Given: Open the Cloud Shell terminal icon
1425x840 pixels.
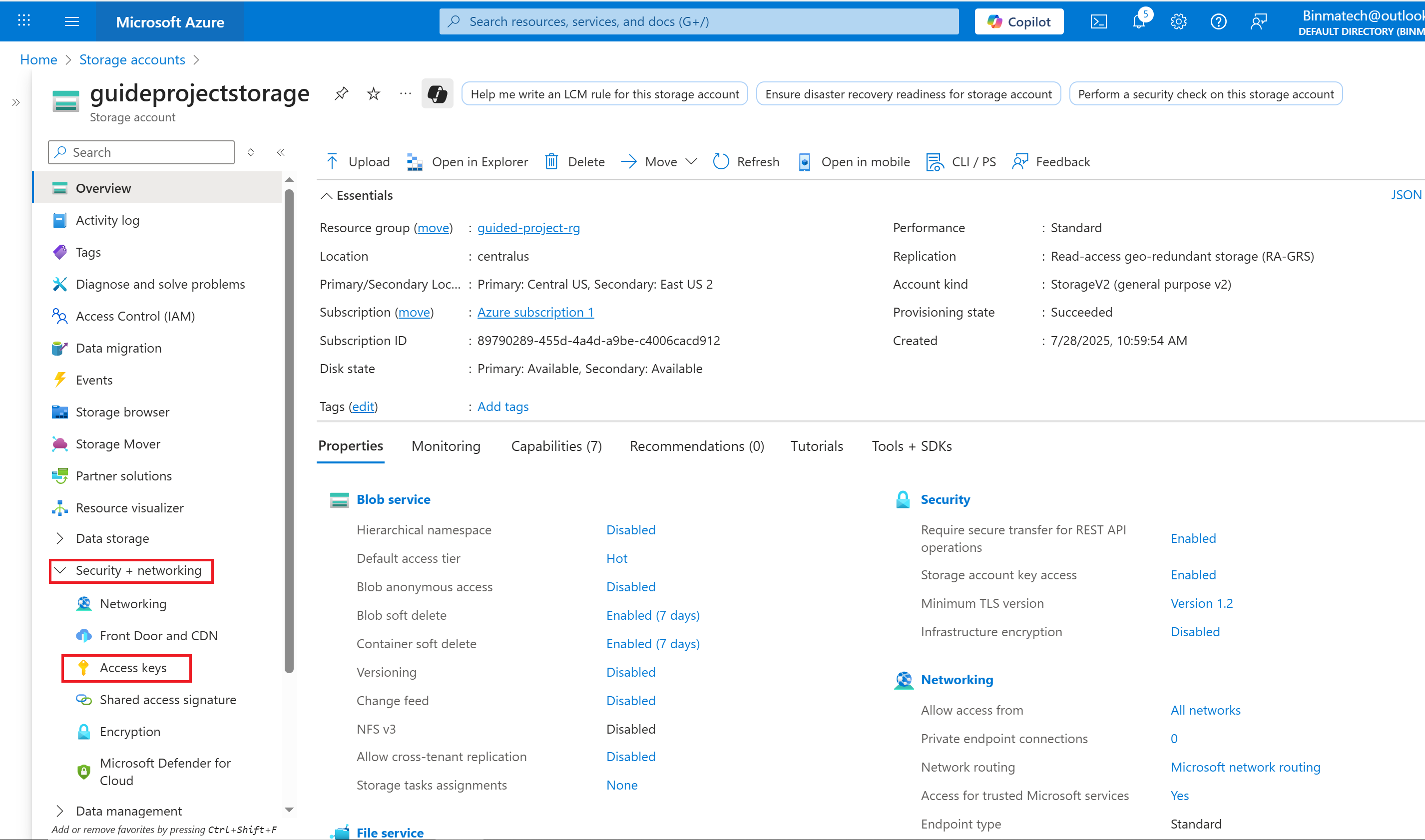Looking at the screenshot, I should point(1098,21).
